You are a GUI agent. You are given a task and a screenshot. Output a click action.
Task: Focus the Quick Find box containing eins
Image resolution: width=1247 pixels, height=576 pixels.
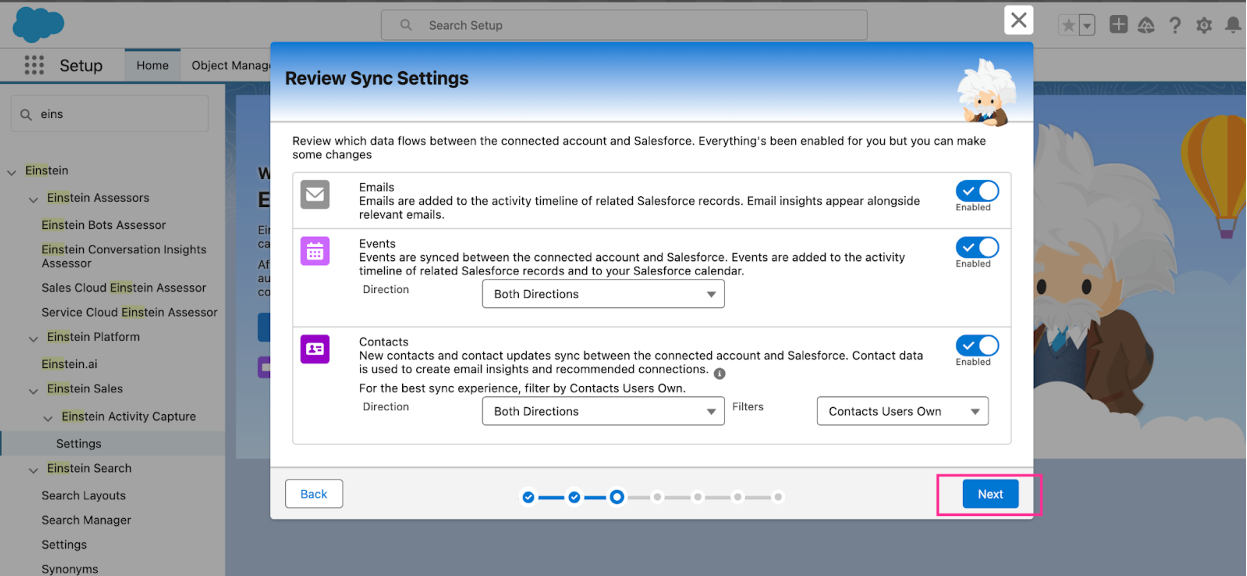click(x=110, y=114)
